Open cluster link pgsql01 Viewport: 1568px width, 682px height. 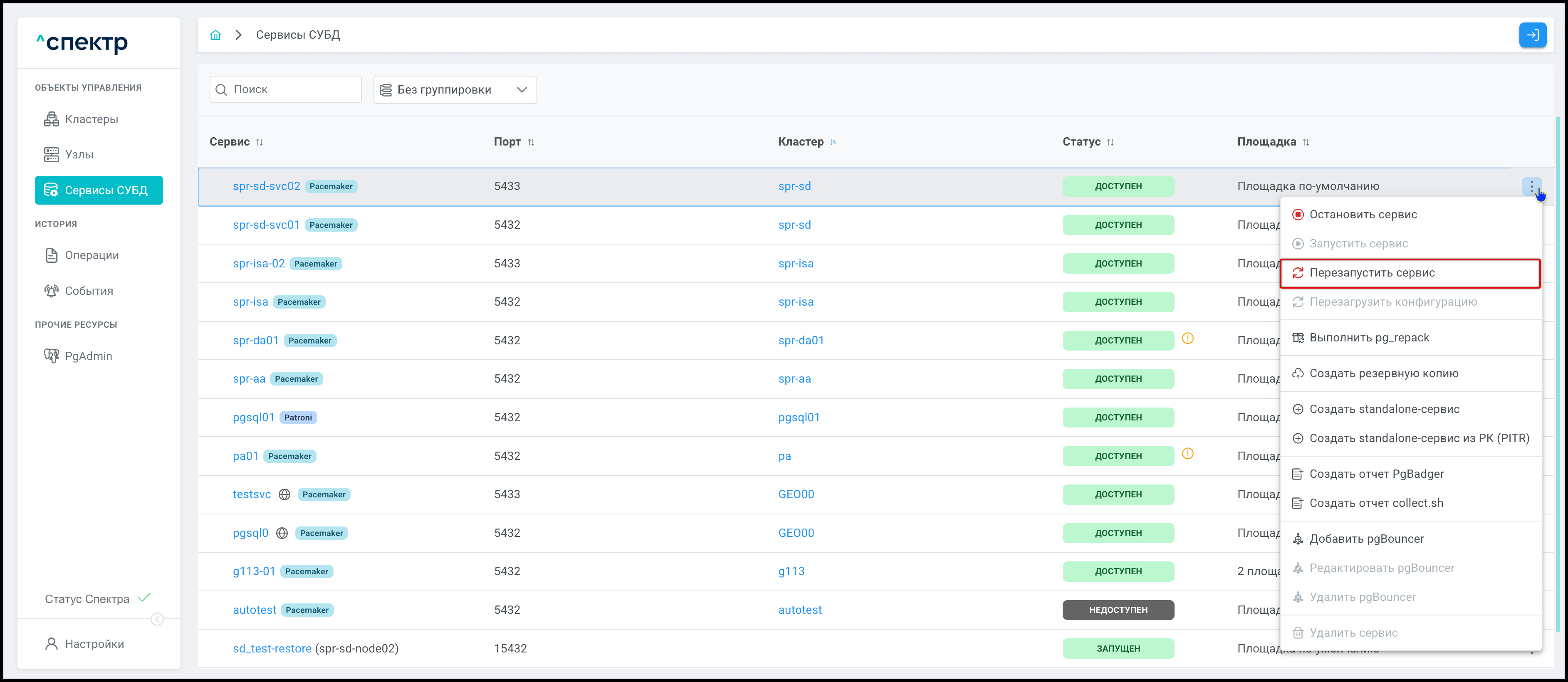click(x=799, y=418)
